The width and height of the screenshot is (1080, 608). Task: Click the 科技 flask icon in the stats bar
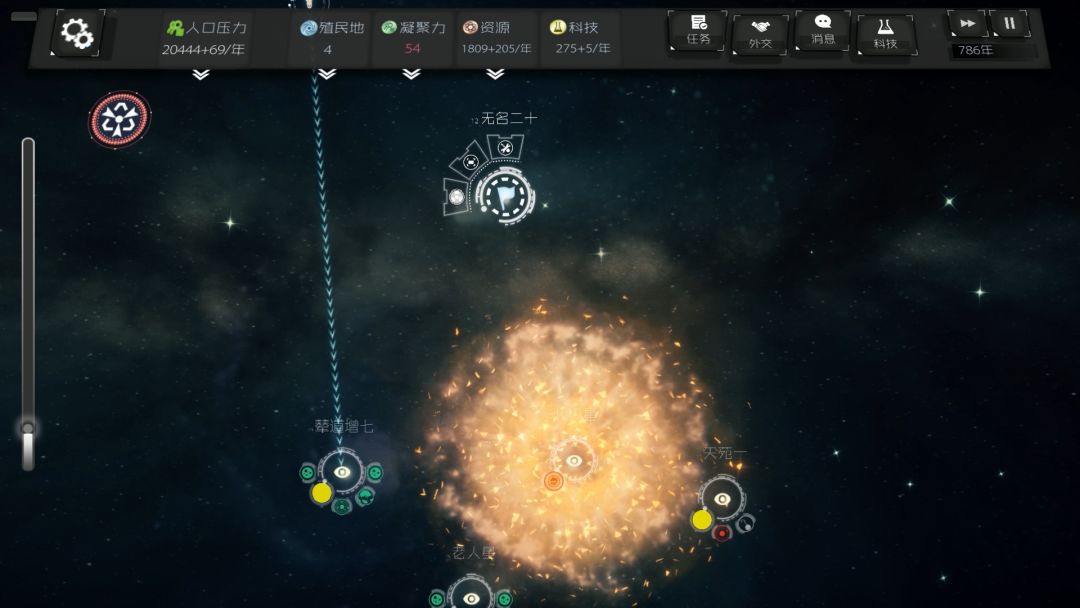[x=557, y=27]
